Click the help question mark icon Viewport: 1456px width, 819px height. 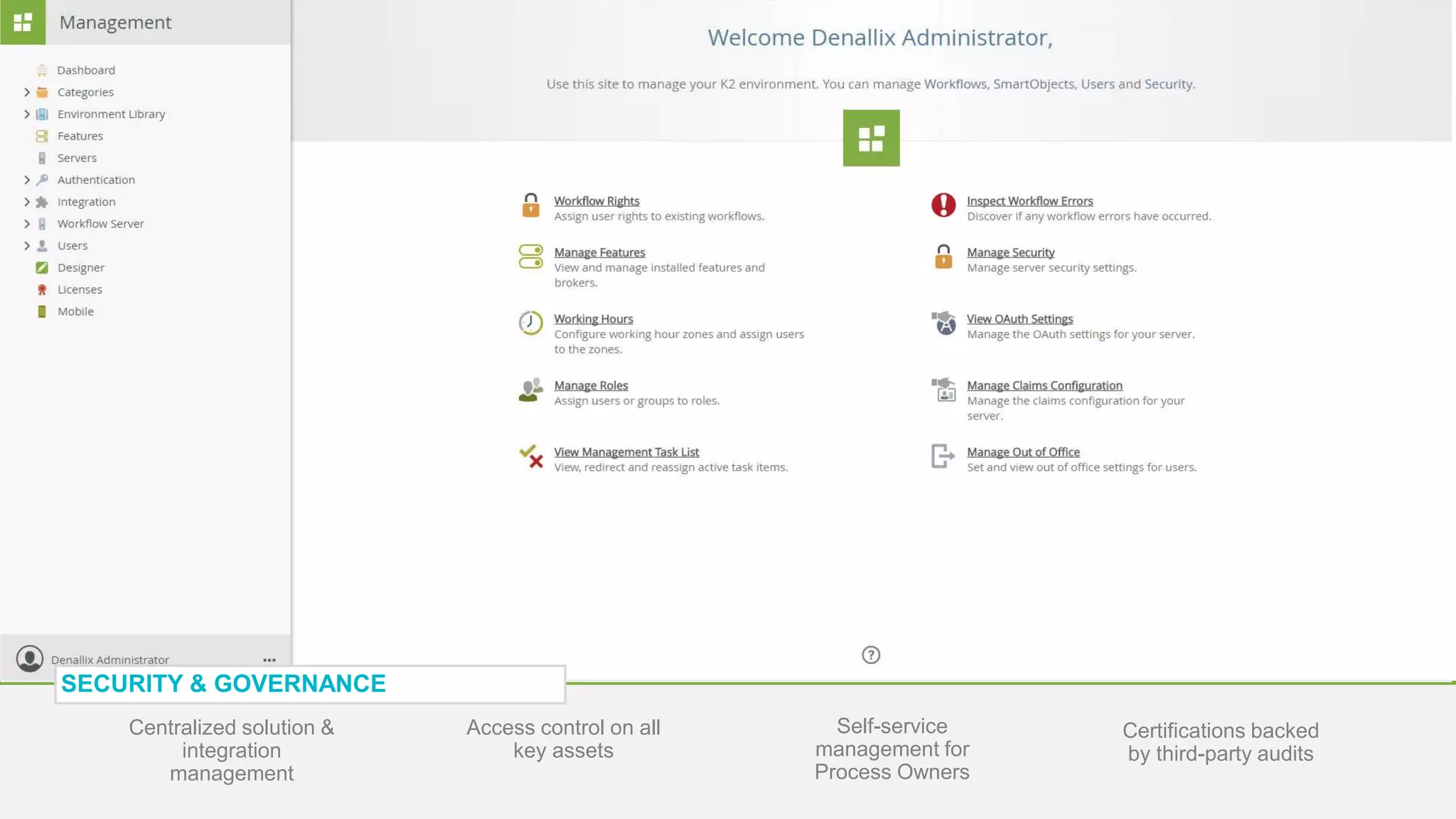(871, 655)
